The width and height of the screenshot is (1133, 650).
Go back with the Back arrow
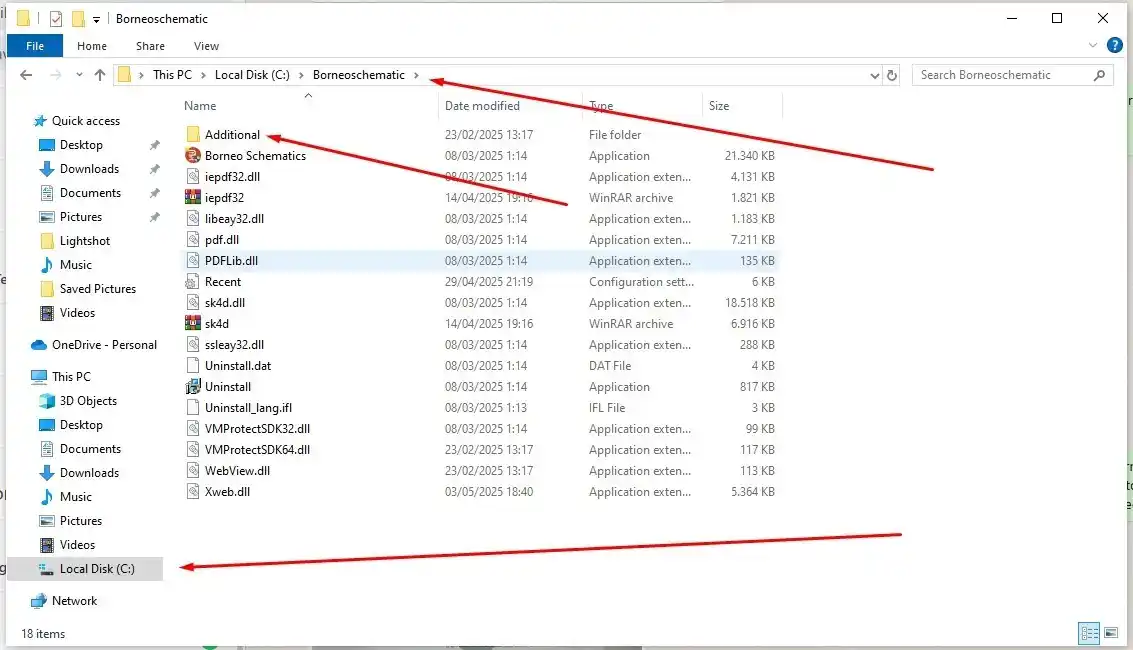click(26, 75)
